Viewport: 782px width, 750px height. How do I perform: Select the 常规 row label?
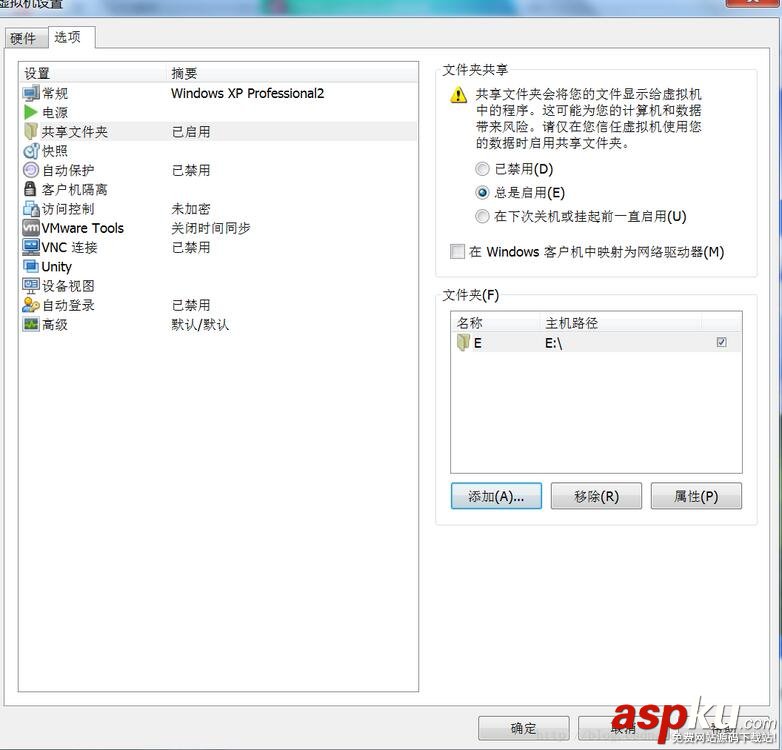[55, 93]
